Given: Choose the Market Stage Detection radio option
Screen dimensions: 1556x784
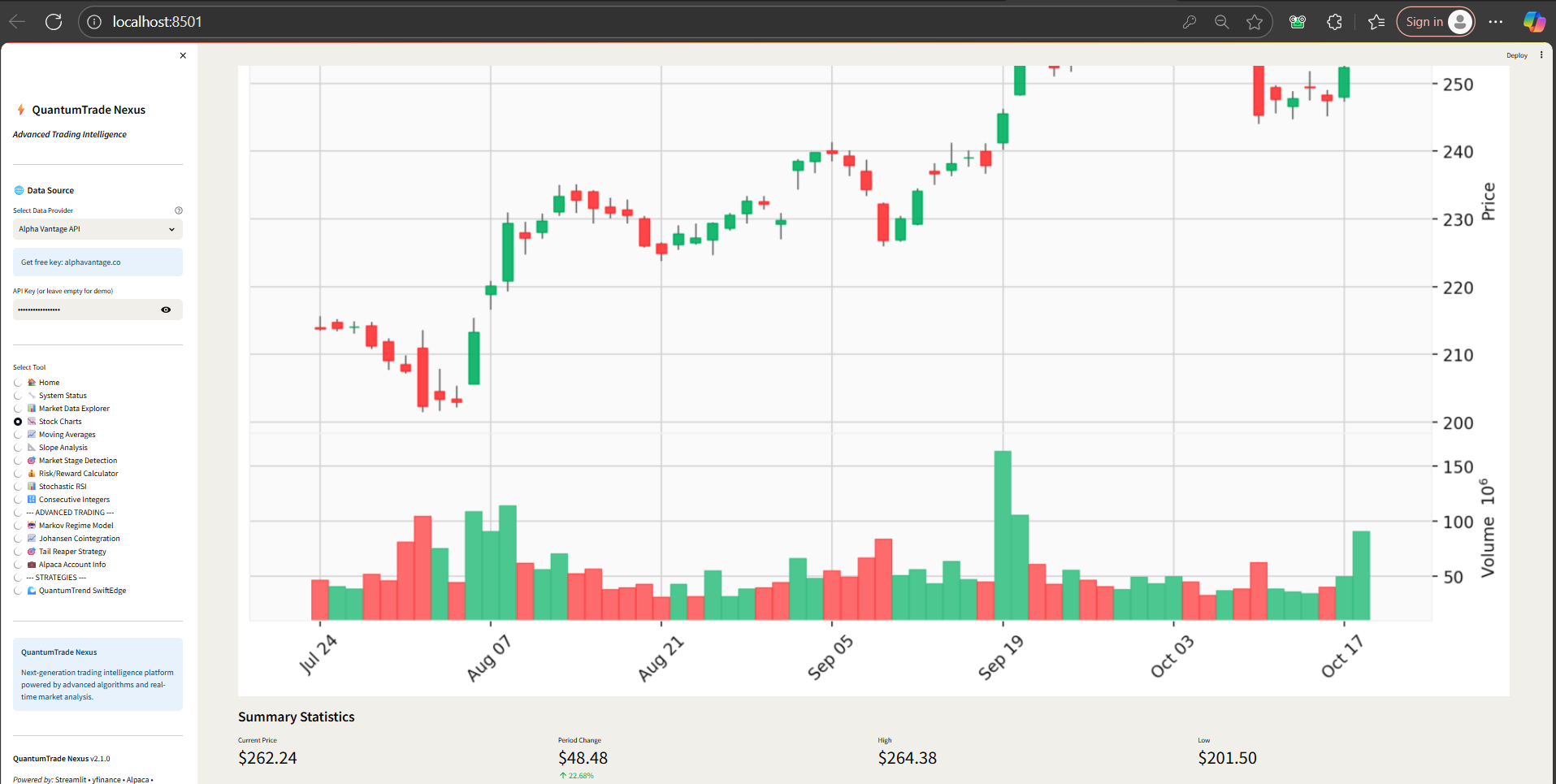Looking at the screenshot, I should coord(18,461).
